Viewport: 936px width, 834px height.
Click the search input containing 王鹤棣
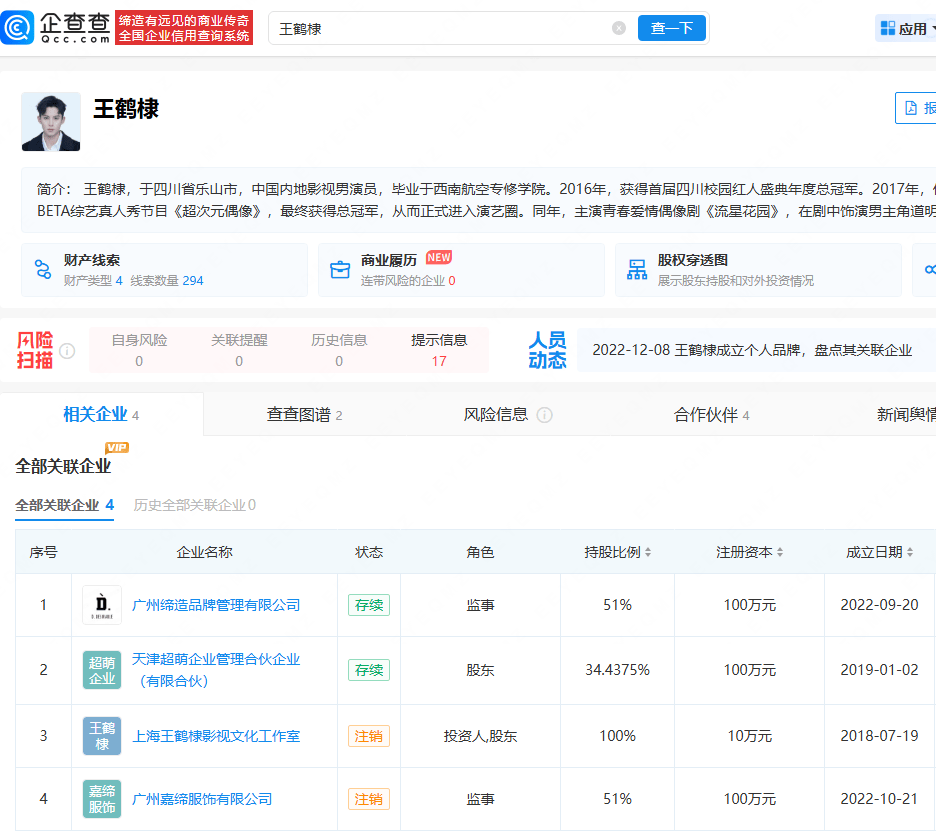pos(442,28)
